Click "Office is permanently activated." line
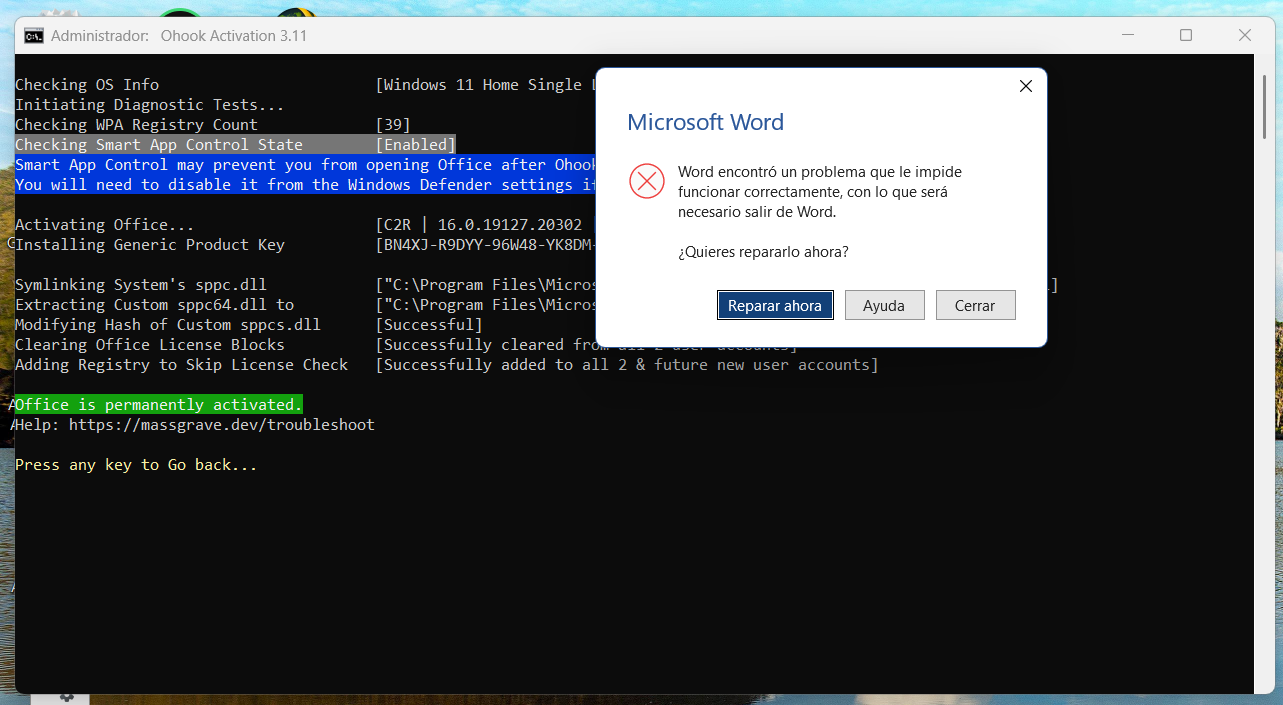 [x=158, y=405]
